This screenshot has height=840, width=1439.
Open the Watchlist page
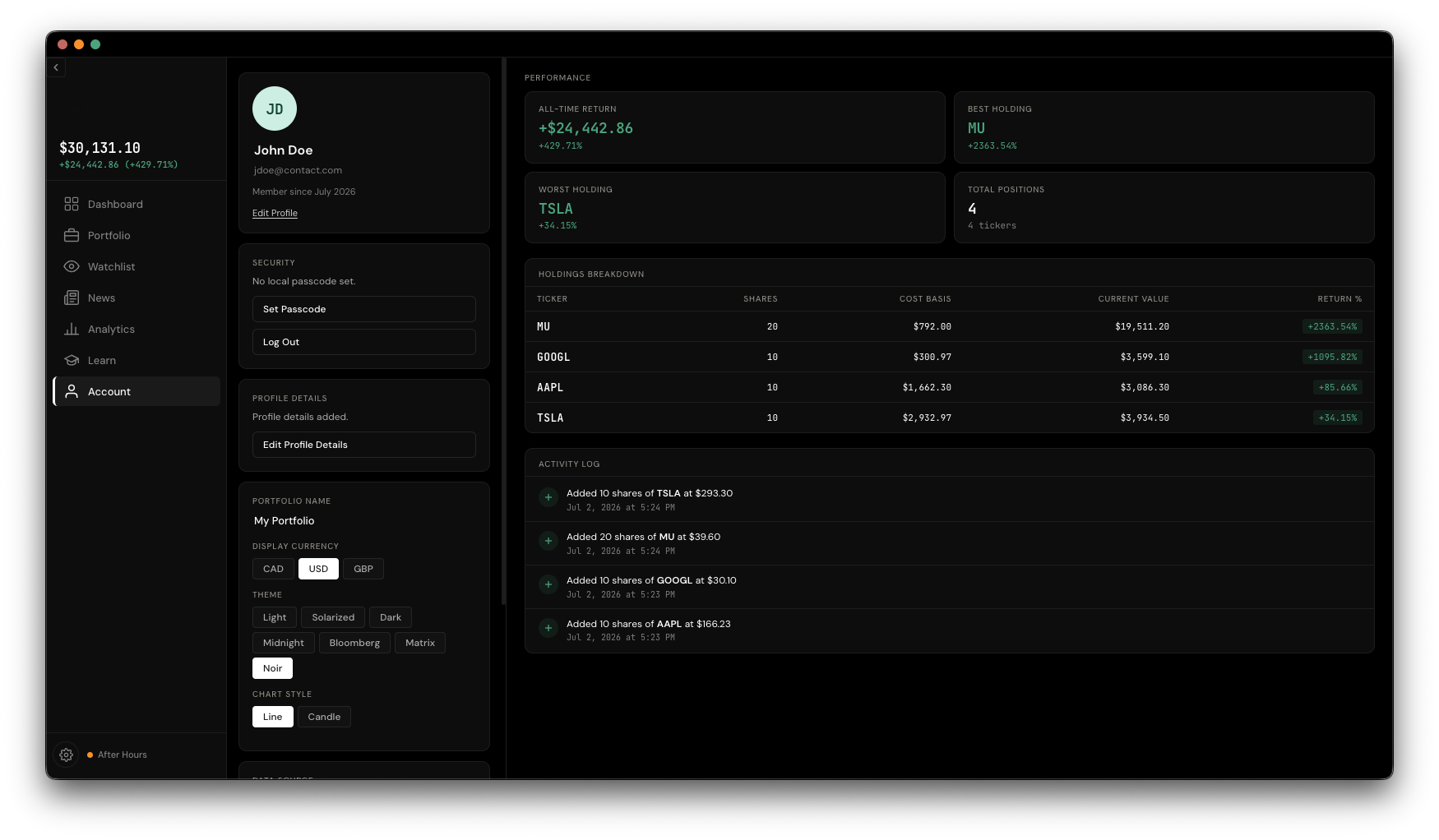(x=136, y=266)
